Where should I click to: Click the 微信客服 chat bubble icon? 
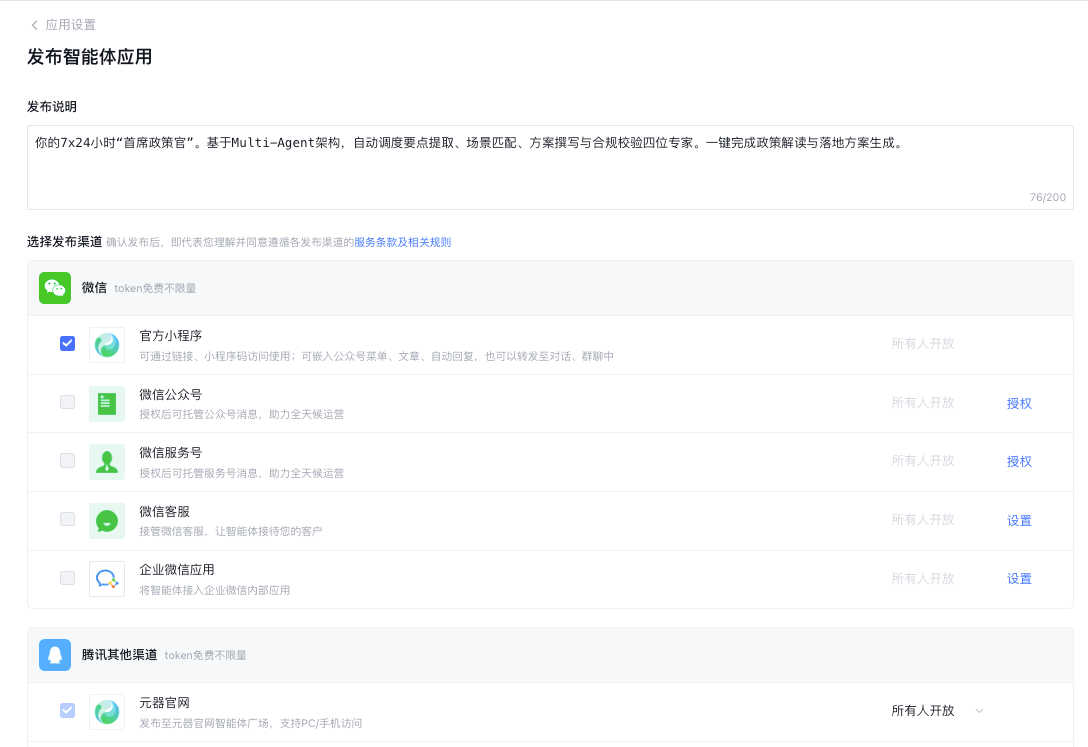coord(107,521)
